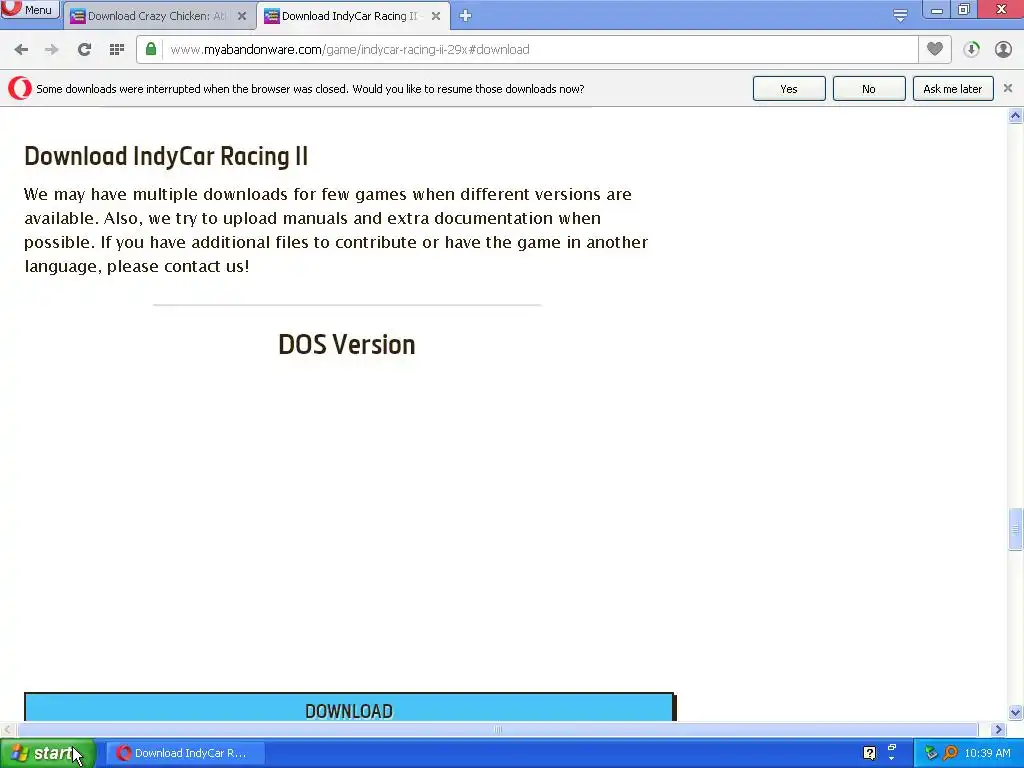Click No to decline resuming downloads
Viewport: 1024px width, 768px height.
(x=869, y=89)
